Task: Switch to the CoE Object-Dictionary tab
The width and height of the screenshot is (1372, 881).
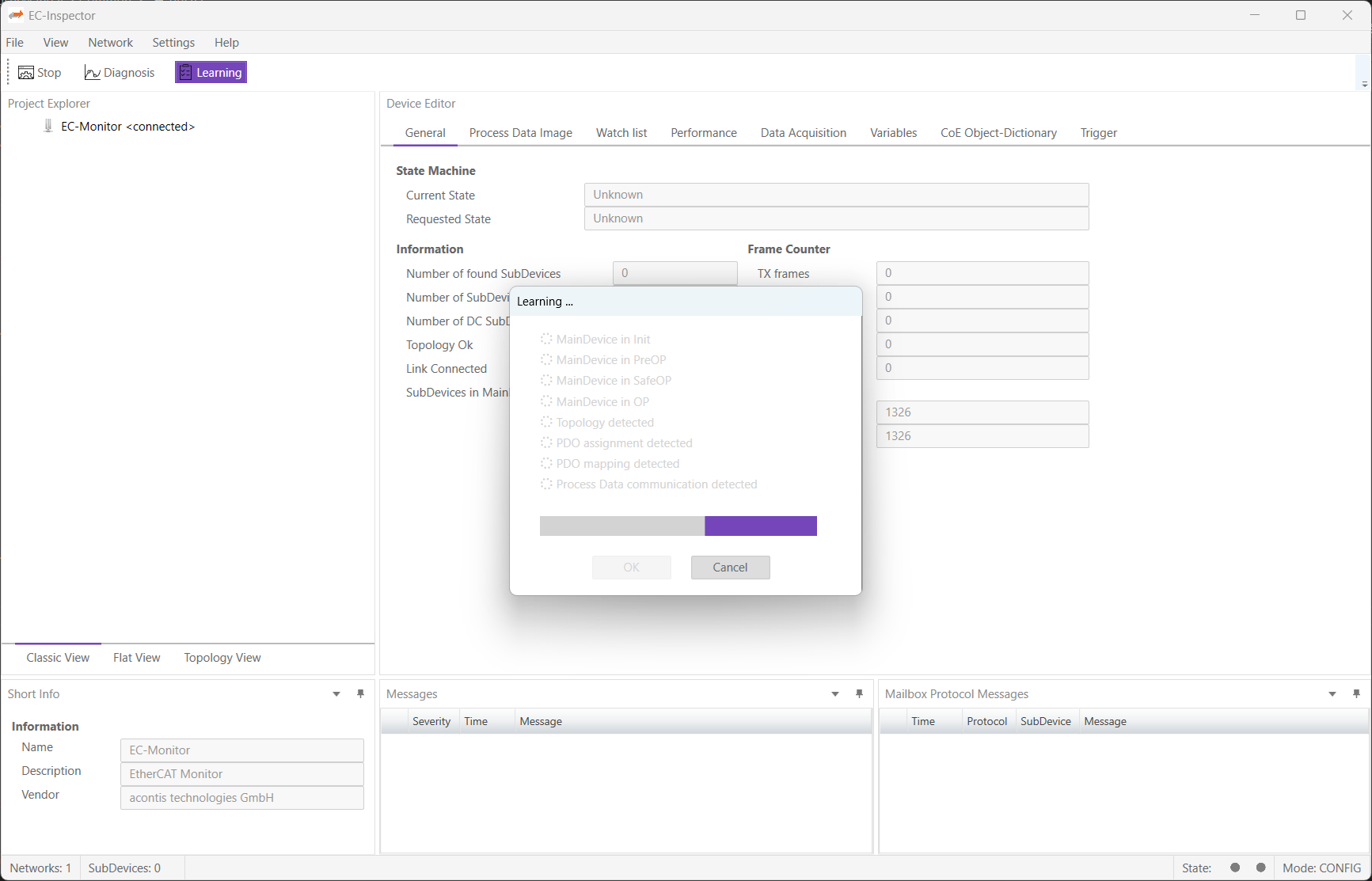Action: (x=998, y=133)
